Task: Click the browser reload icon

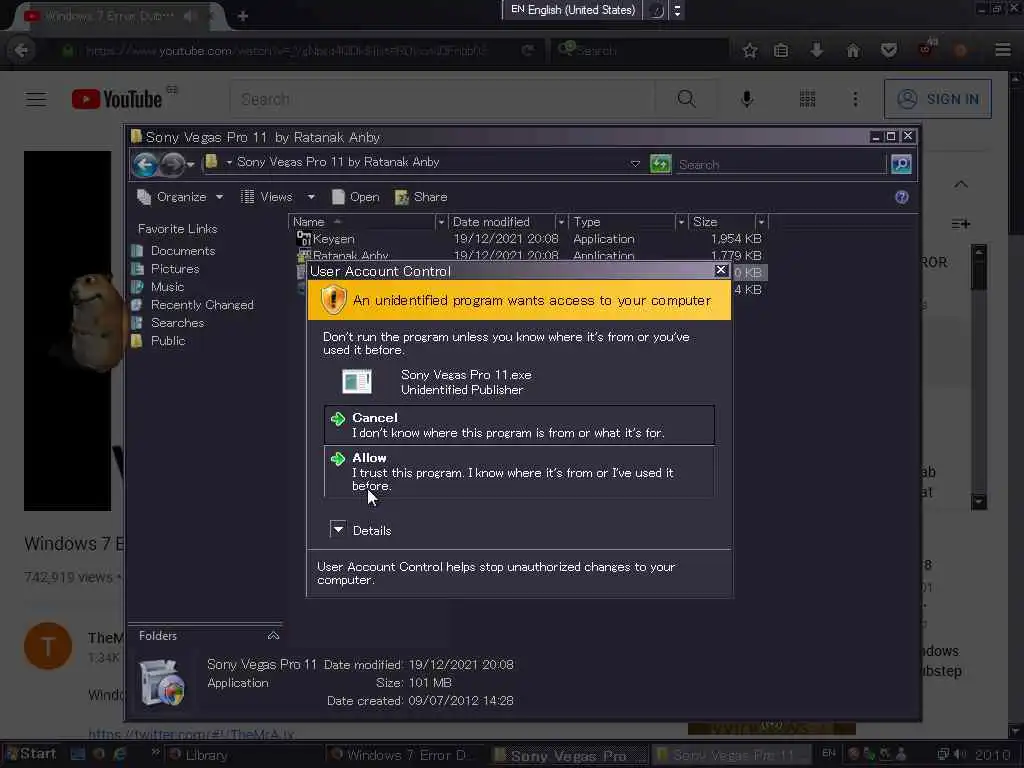Action: pyautogui.click(x=528, y=50)
